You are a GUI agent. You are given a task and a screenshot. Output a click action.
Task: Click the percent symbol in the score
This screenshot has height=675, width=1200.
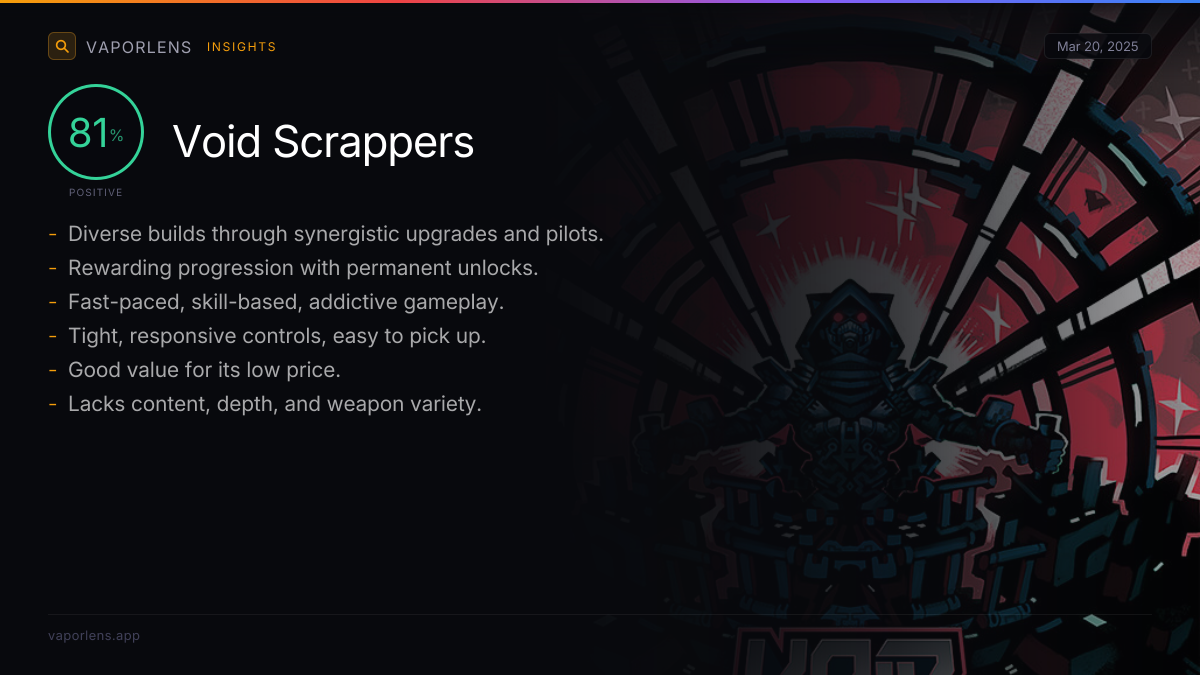tap(117, 136)
